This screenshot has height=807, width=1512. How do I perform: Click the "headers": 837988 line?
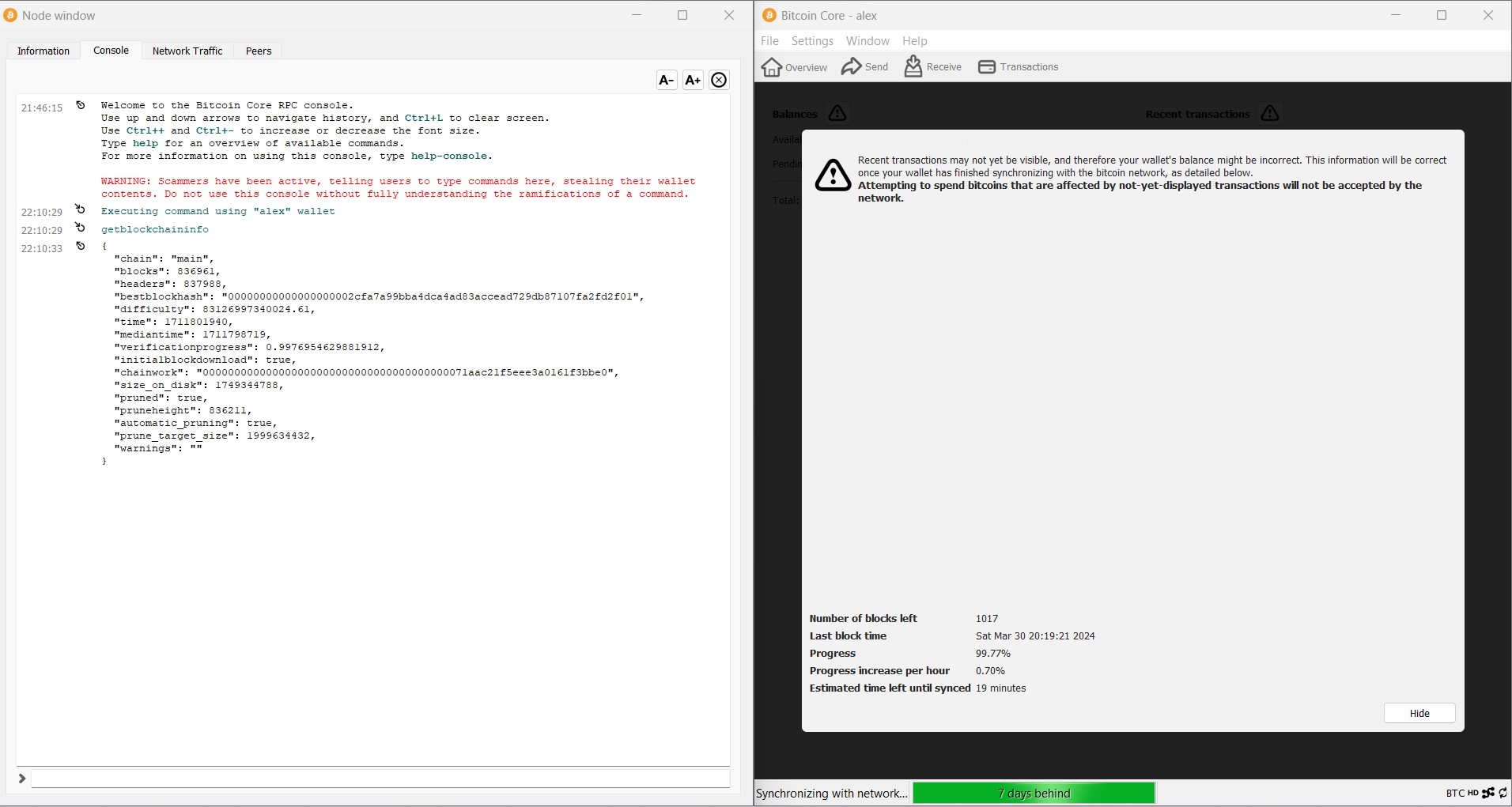click(171, 284)
